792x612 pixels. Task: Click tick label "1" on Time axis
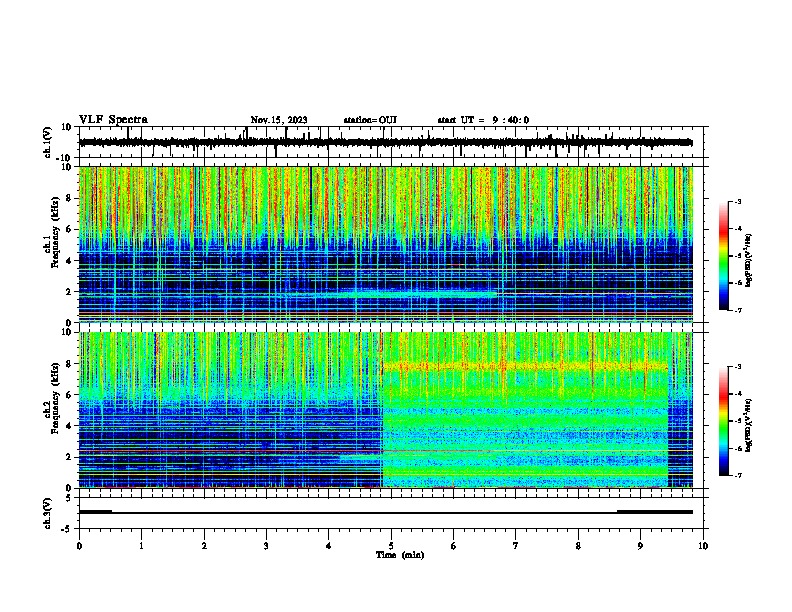coord(141,546)
